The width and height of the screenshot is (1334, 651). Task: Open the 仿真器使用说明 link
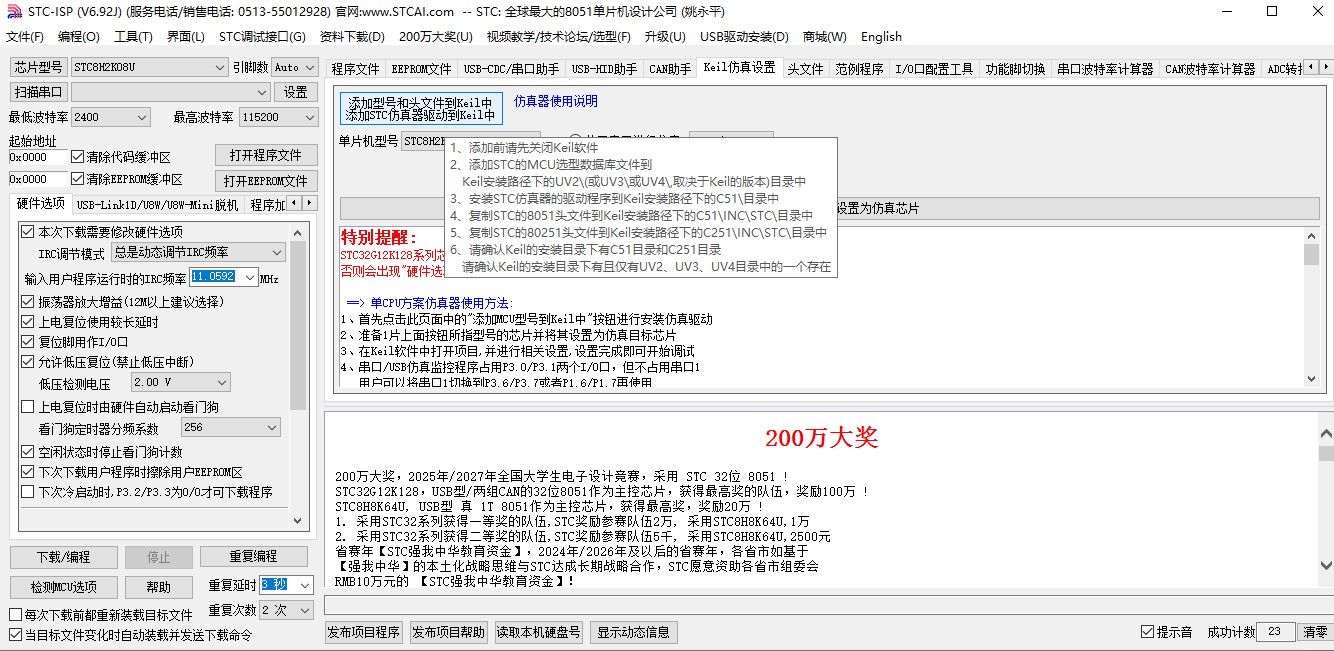pos(556,101)
